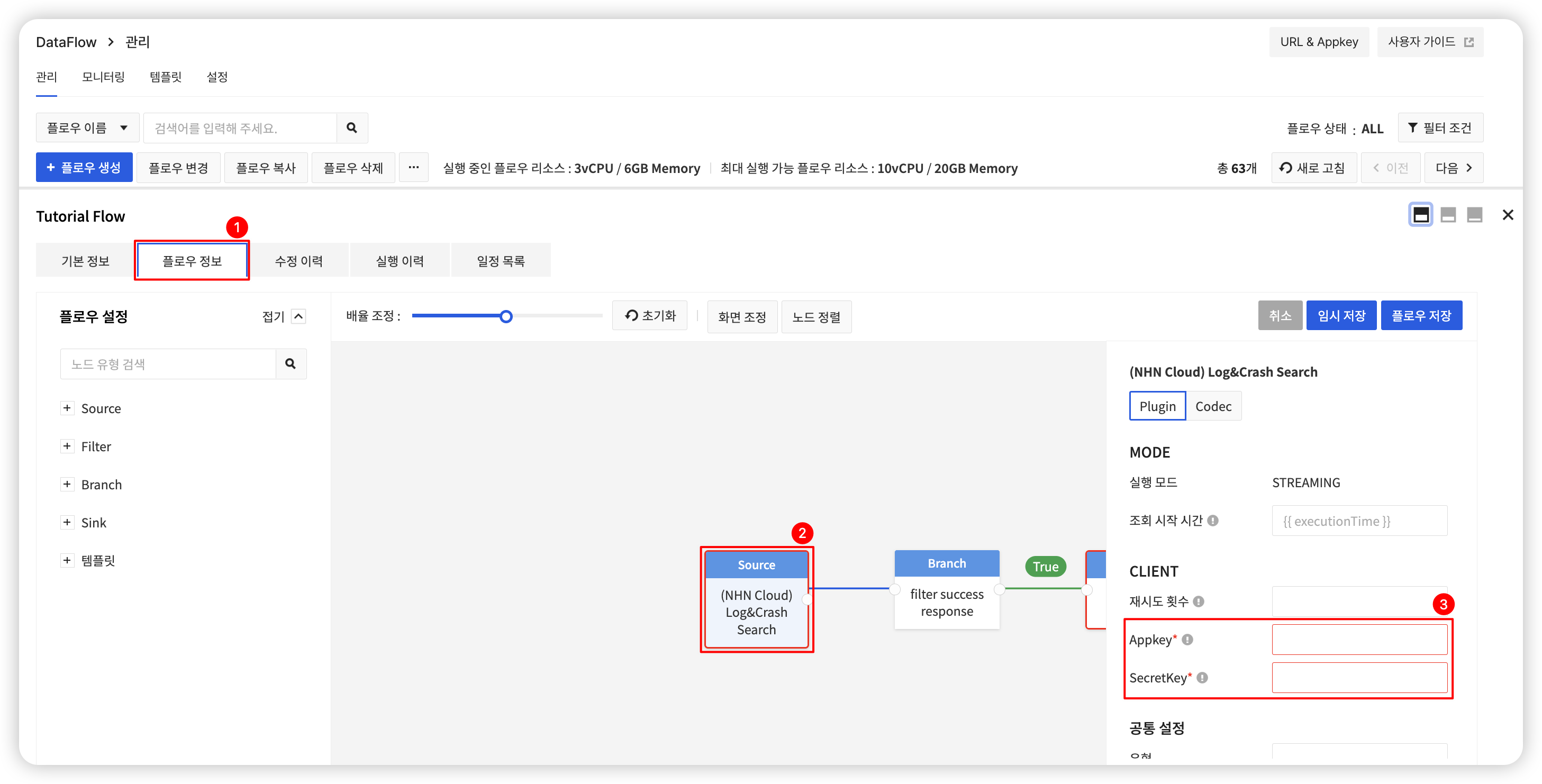Screen dimensions: 1542x784
Task: Switch to the 실행 이력 tab
Action: pyautogui.click(x=400, y=260)
